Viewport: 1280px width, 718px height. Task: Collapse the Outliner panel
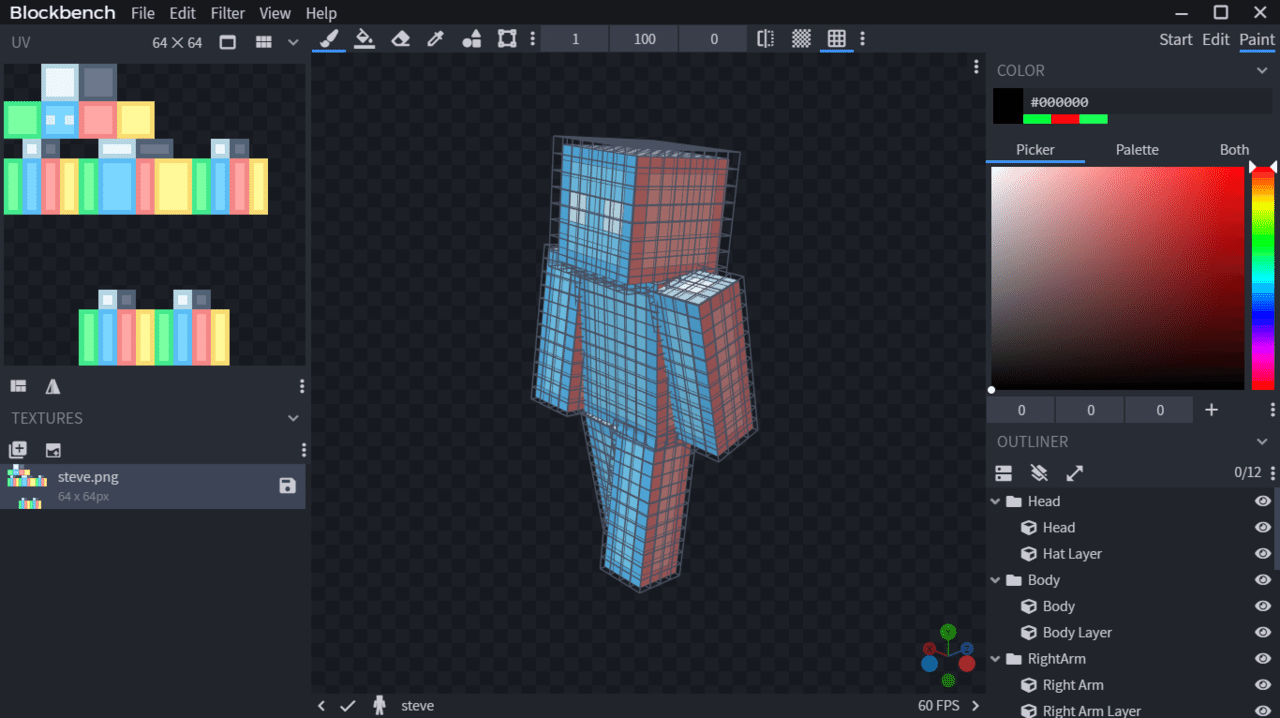1262,442
